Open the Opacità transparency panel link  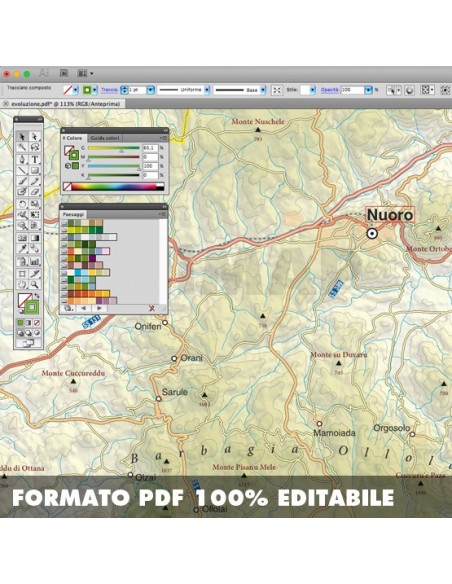[330, 90]
